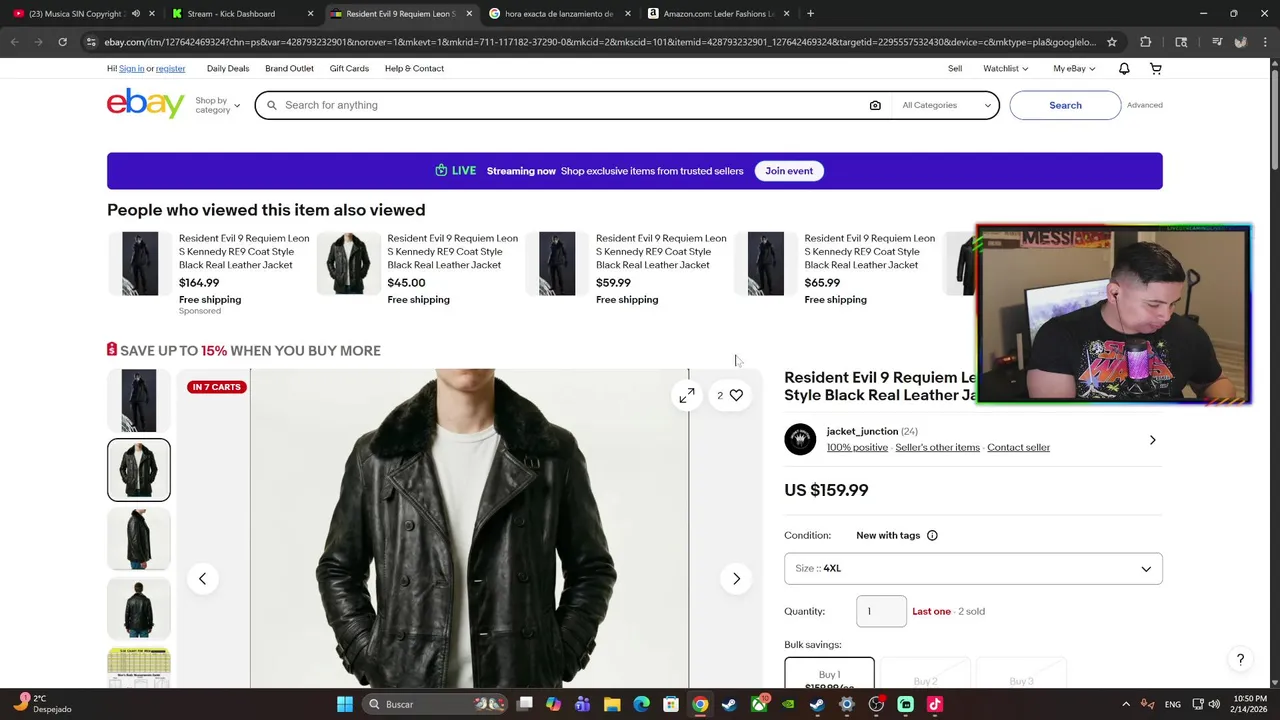Close the Resident Evil 9 tab
1280x720 pixels.
469,14
